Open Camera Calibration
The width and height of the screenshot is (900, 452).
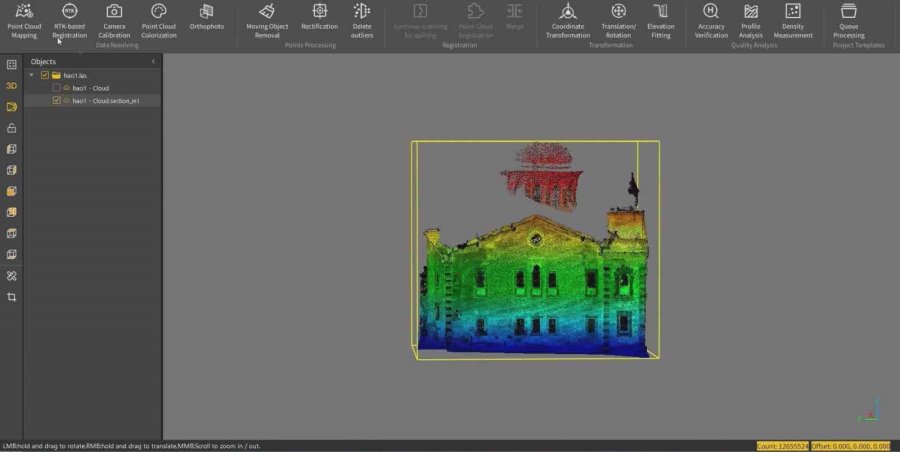tap(114, 20)
